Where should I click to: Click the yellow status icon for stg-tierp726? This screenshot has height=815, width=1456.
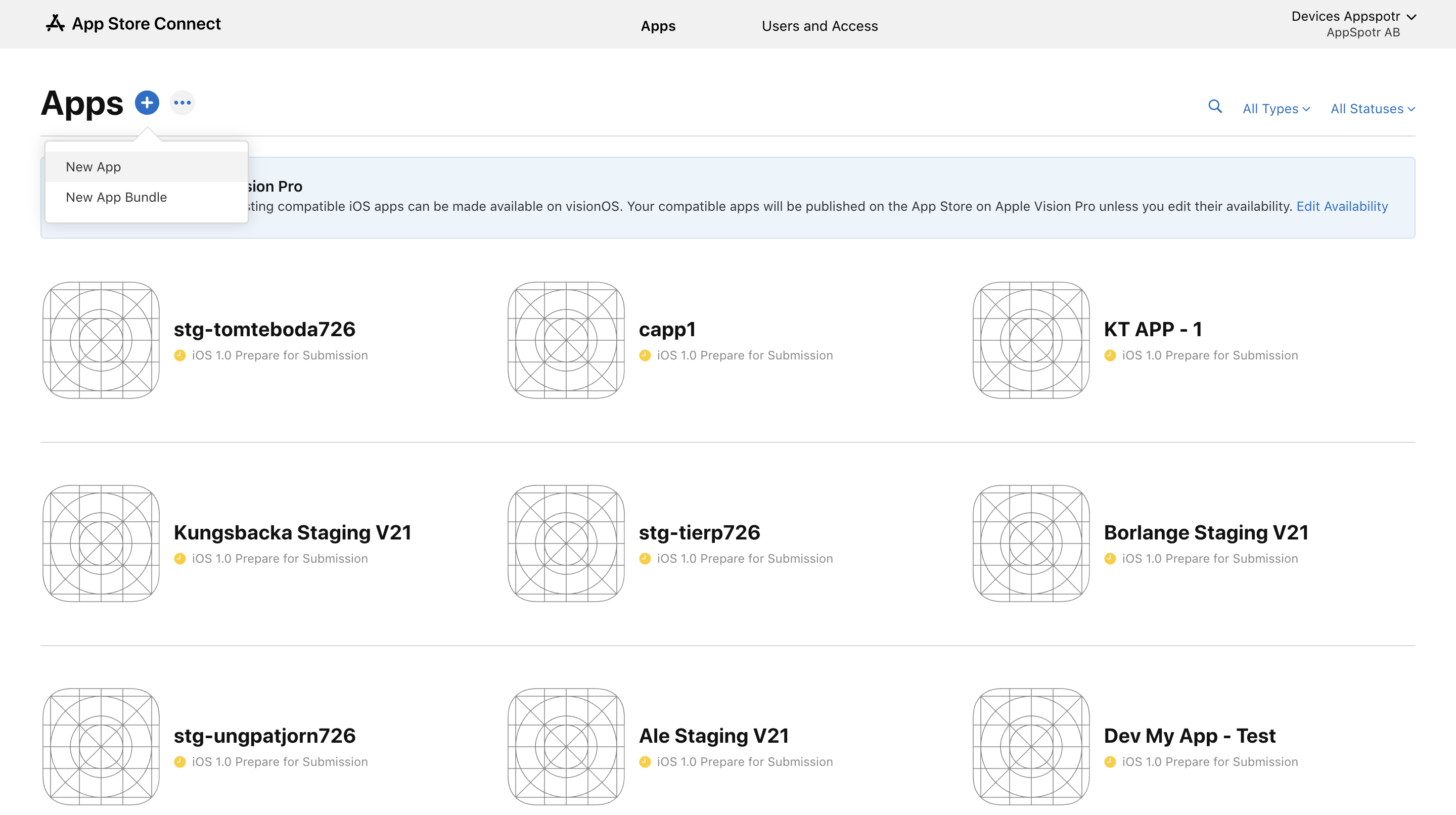[x=645, y=558]
